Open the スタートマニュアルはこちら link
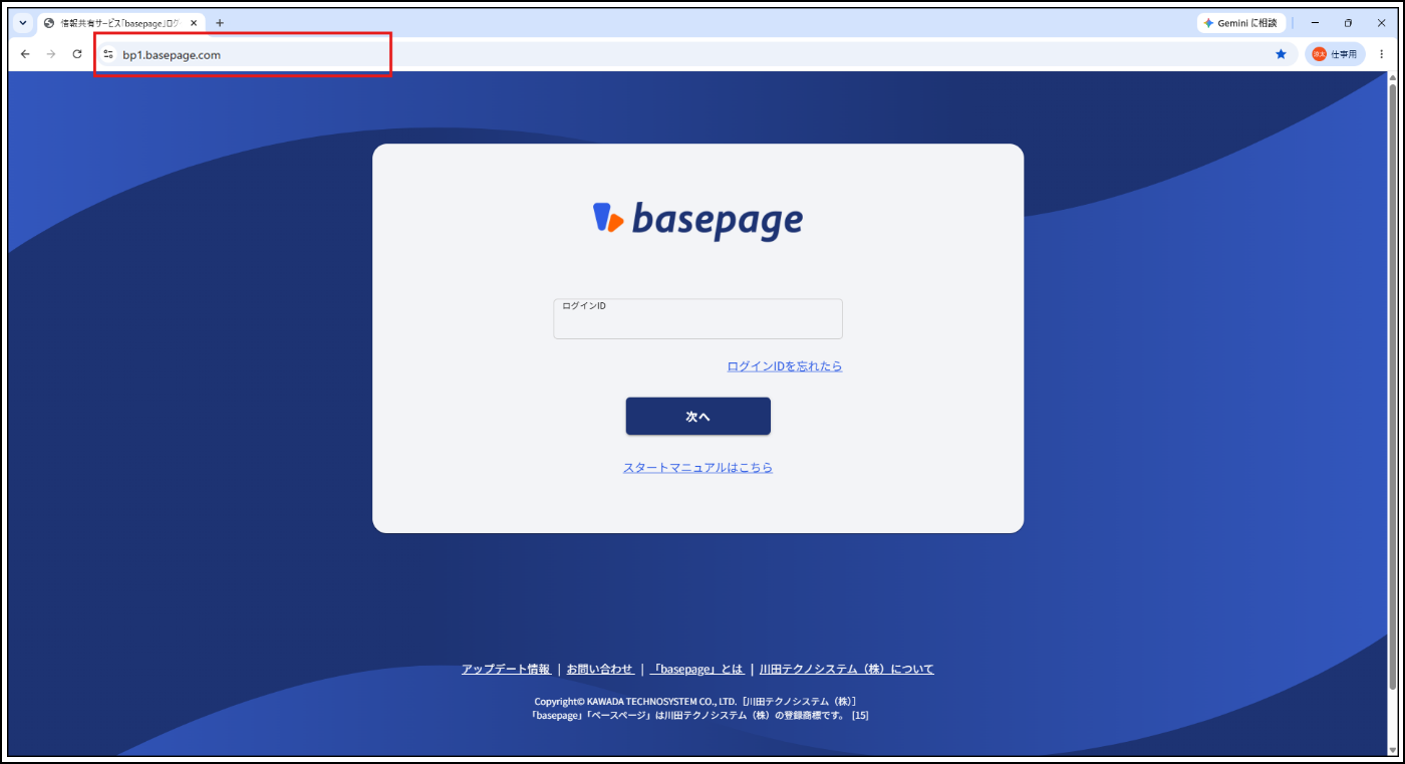This screenshot has width=1405, height=764. [x=698, y=468]
